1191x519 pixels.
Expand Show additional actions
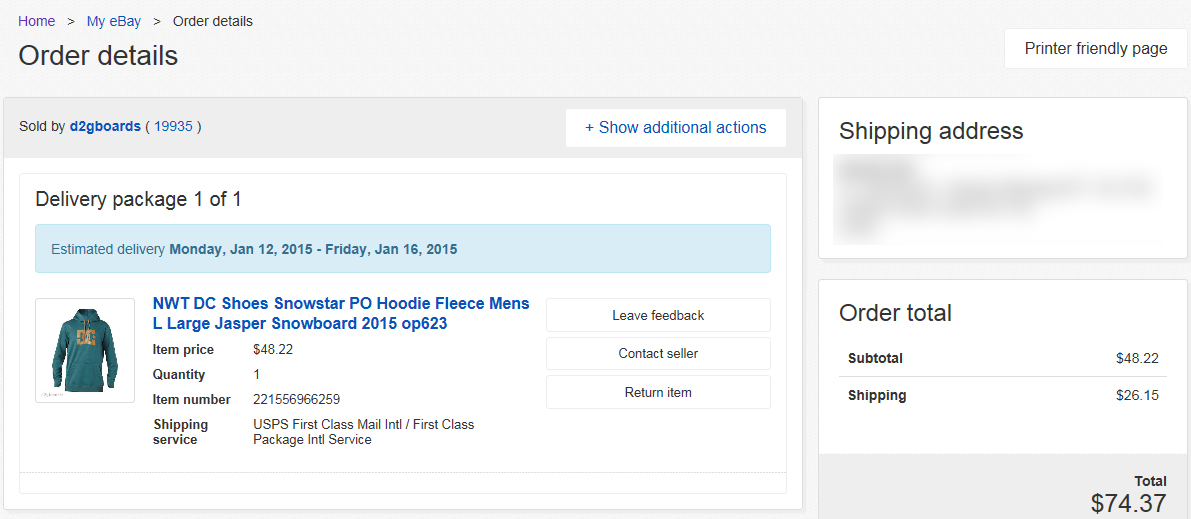tap(675, 128)
